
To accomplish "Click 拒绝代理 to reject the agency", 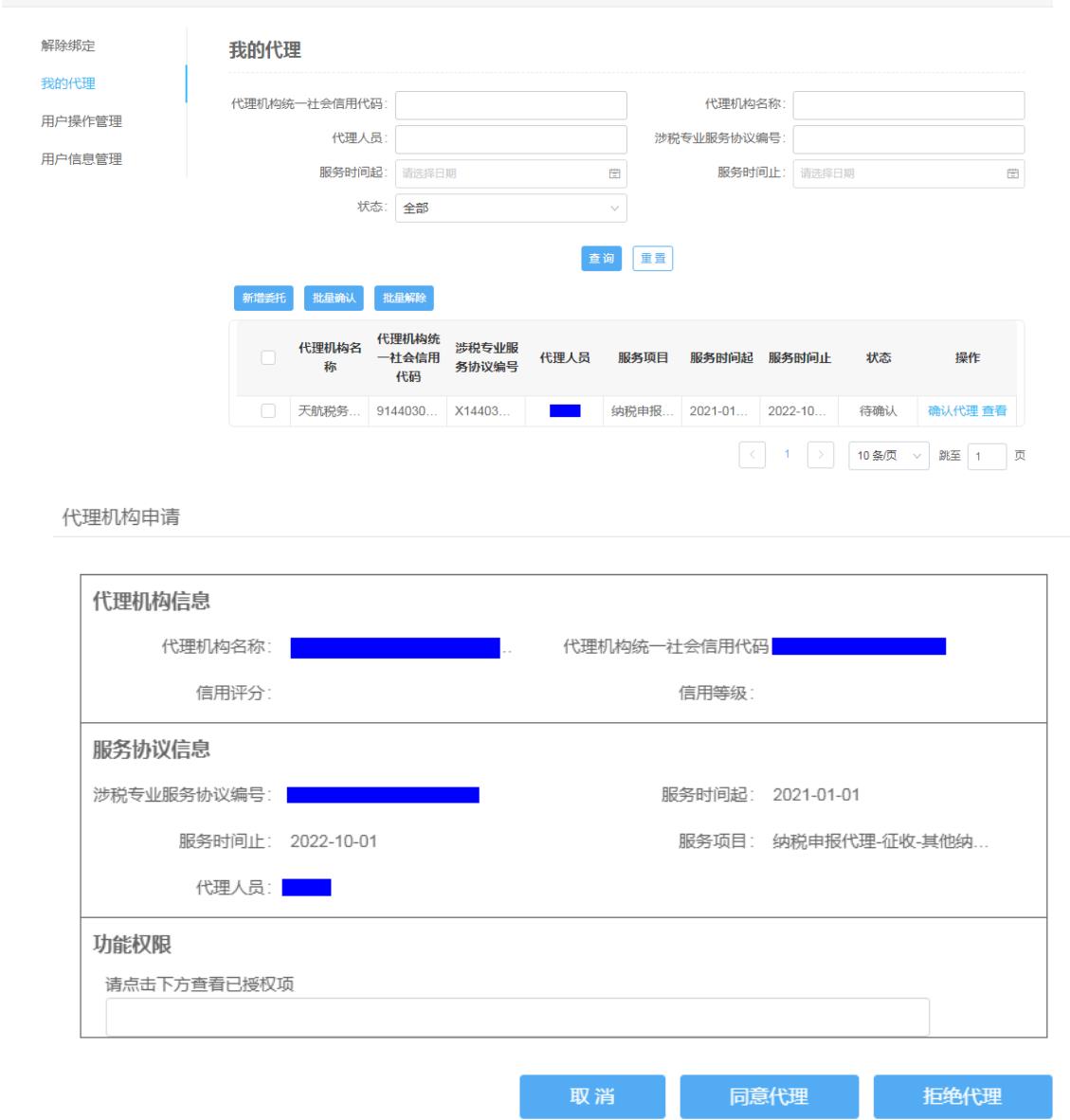I will pyautogui.click(x=962, y=1097).
